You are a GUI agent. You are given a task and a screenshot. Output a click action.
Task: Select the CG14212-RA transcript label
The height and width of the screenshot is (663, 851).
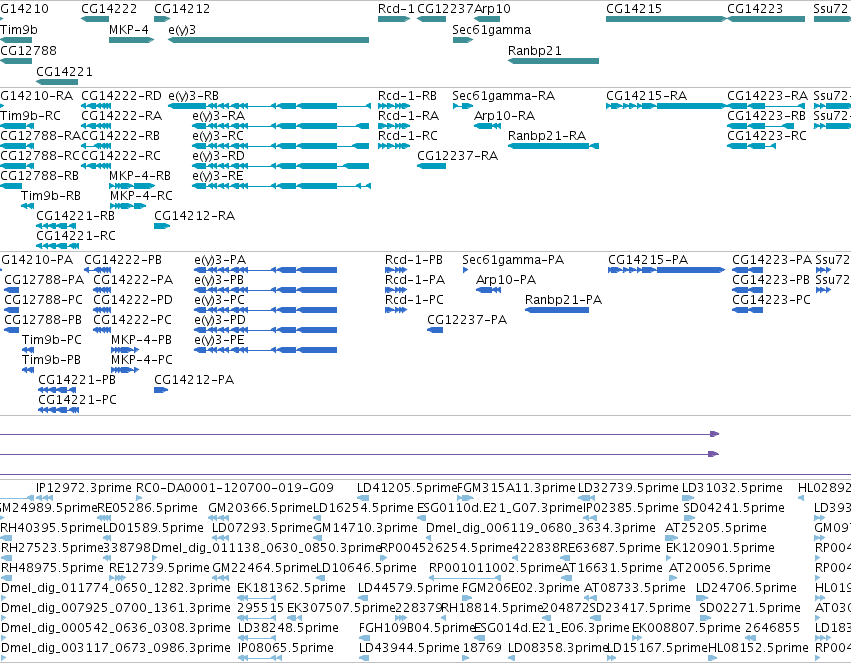[195, 216]
